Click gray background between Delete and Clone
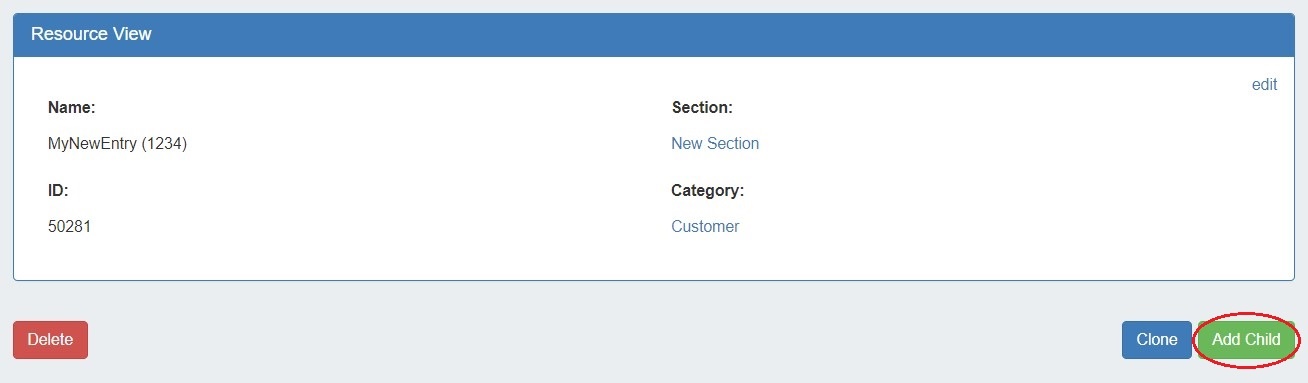This screenshot has height=383, width=1308. coord(600,339)
